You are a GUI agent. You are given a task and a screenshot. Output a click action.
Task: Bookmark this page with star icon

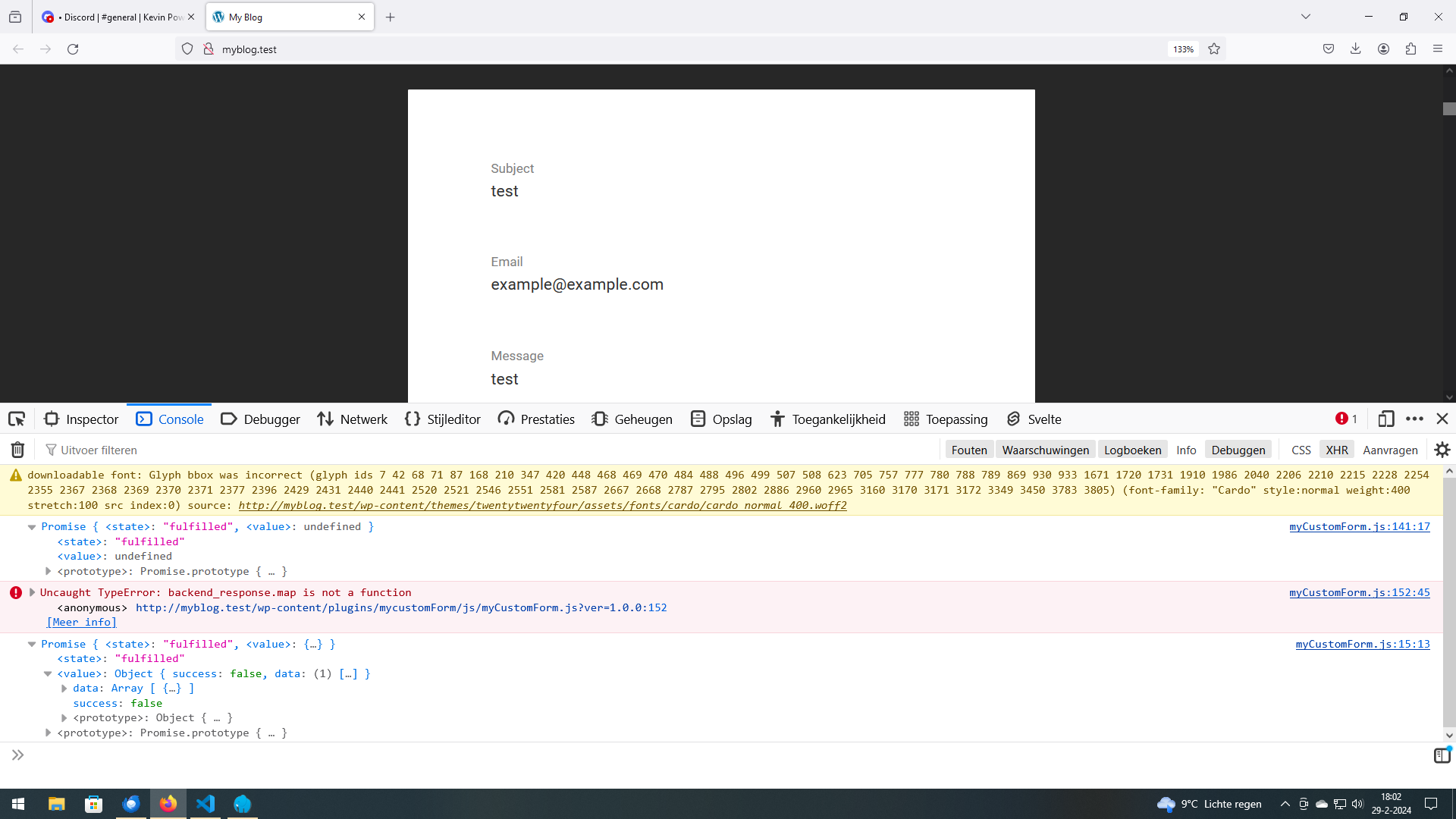(1214, 49)
